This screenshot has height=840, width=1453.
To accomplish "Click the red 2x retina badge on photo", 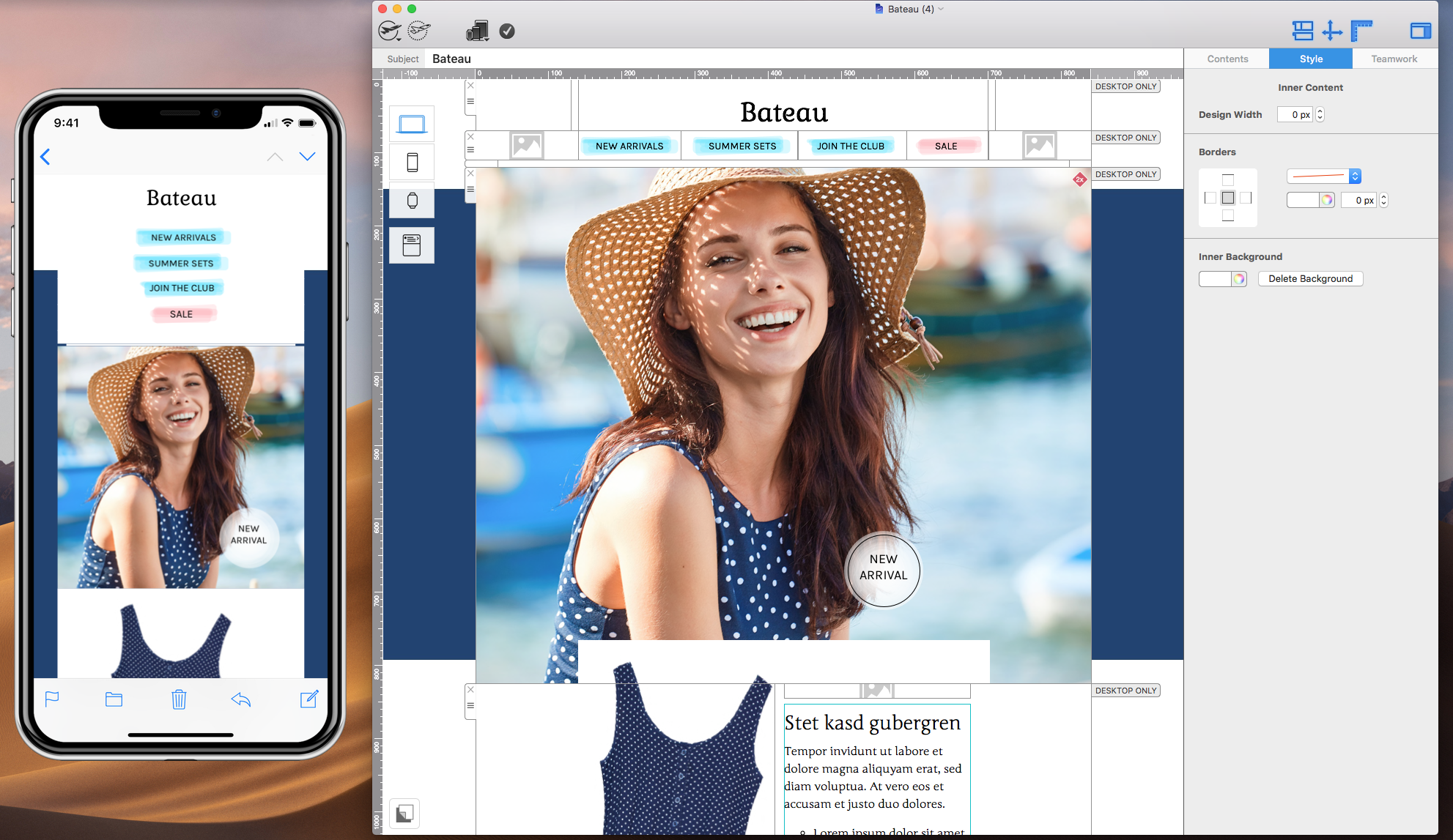I will [x=1079, y=179].
